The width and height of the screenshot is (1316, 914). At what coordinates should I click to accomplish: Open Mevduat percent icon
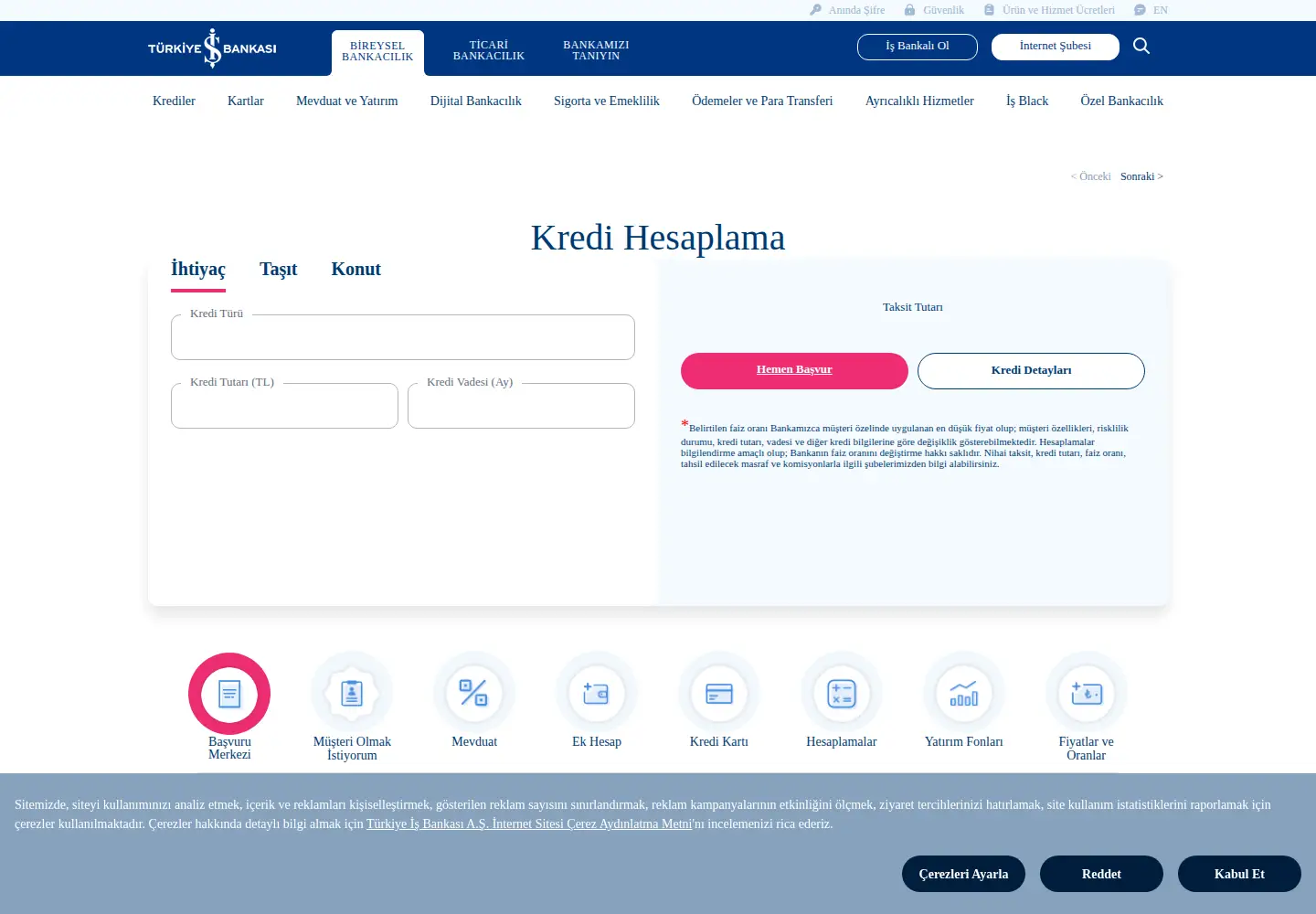pos(474,694)
